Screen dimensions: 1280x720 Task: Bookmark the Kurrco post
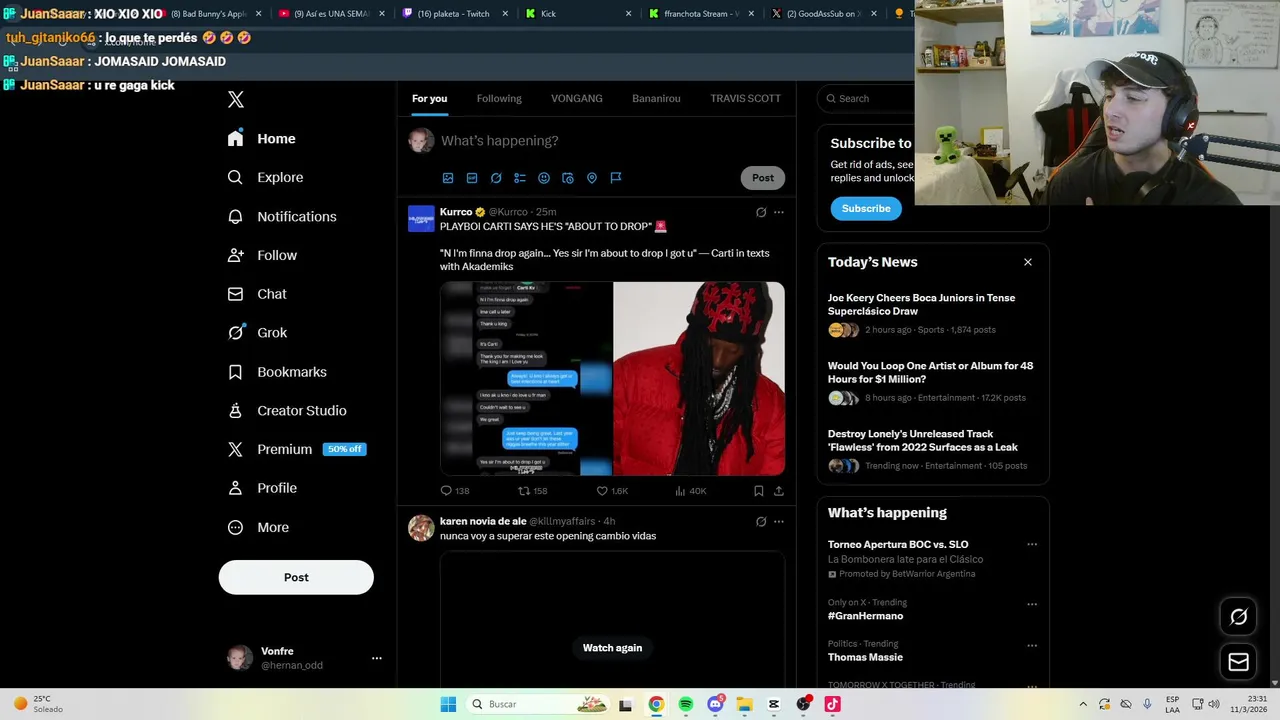(759, 491)
